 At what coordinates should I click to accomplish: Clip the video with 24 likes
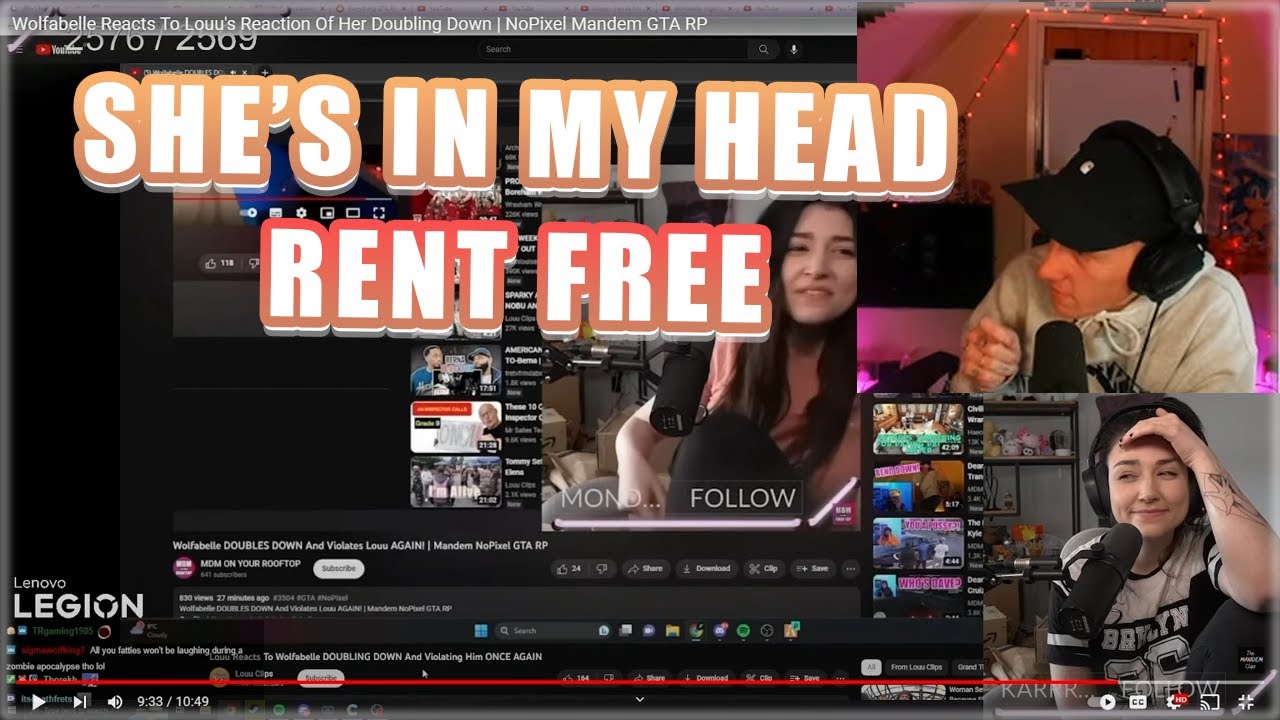click(763, 568)
